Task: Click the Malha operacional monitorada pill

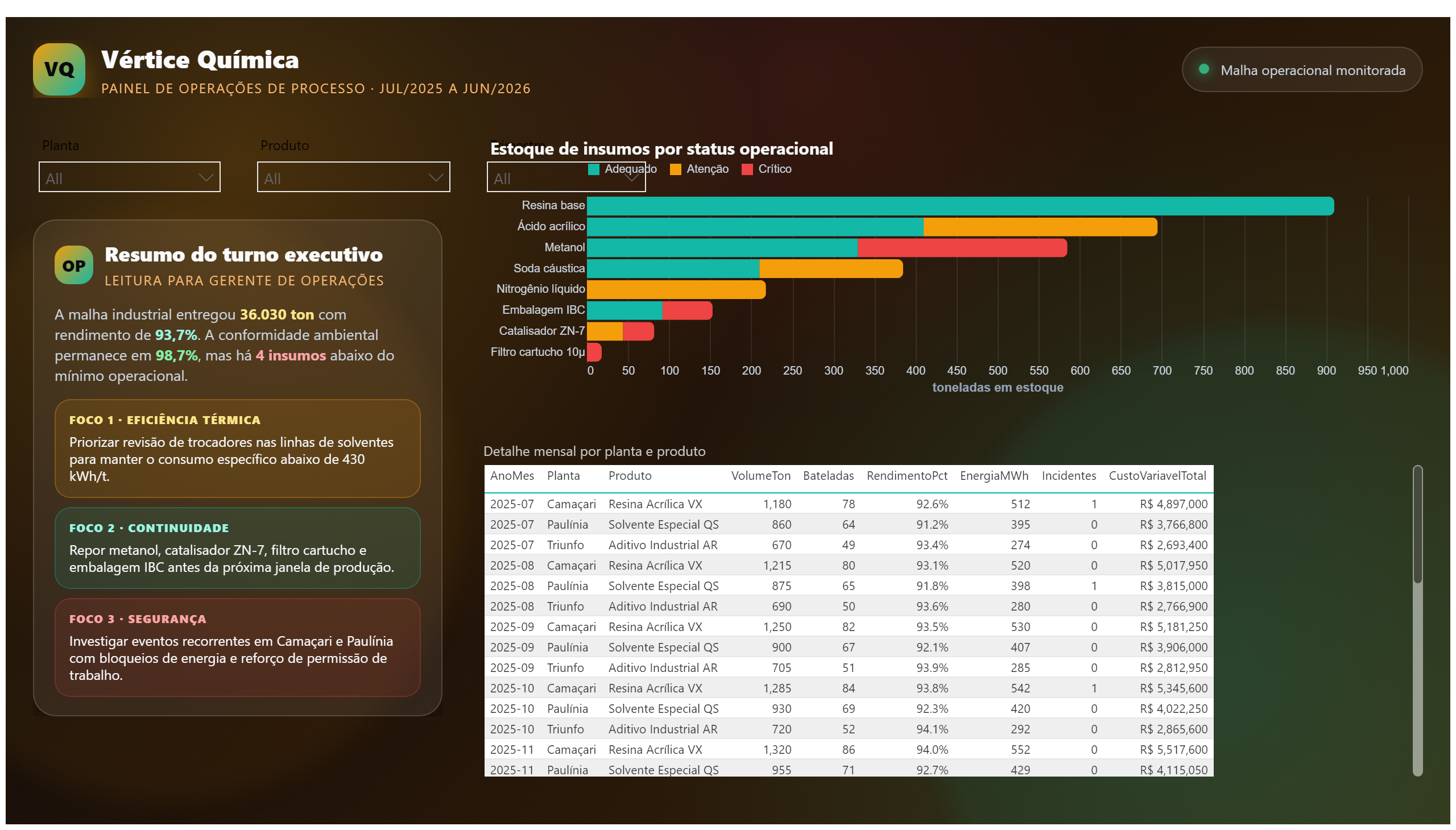Action: [x=1301, y=69]
